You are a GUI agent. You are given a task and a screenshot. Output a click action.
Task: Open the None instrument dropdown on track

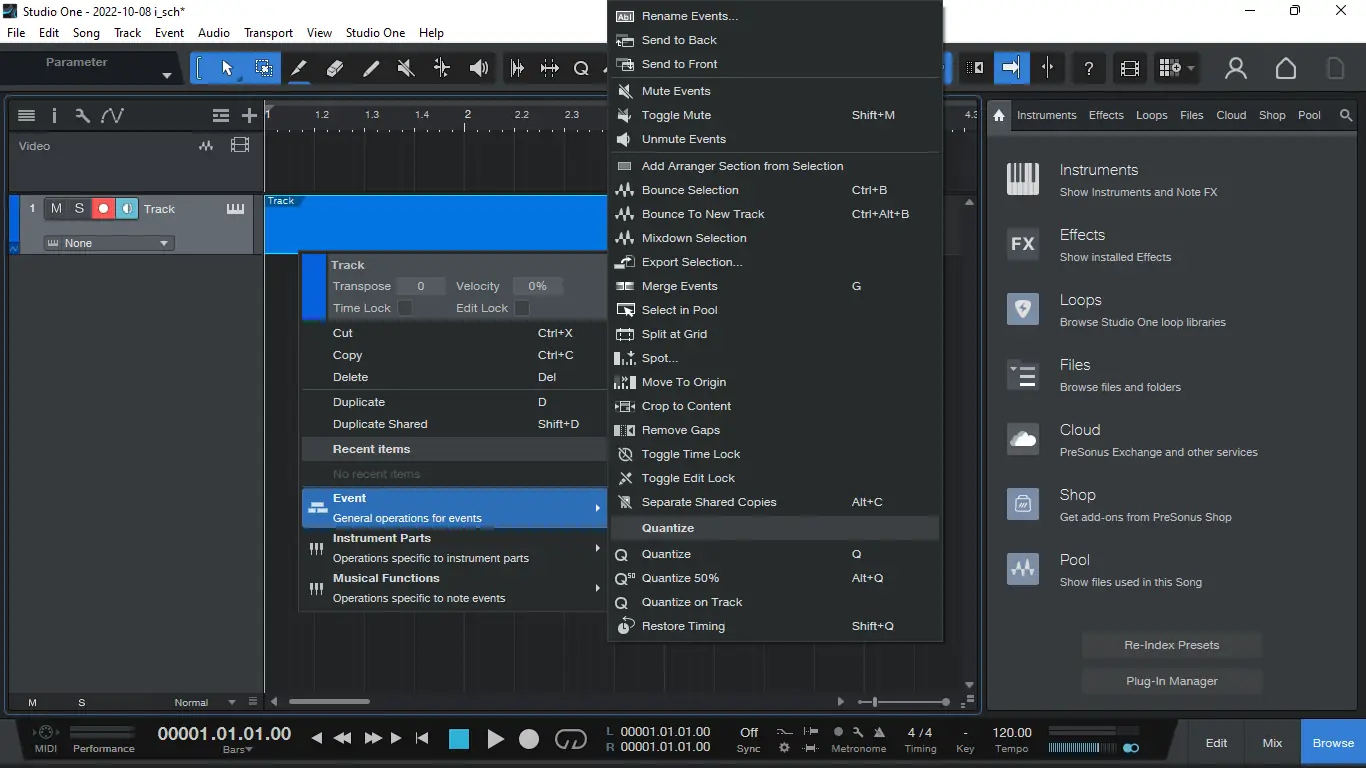(x=108, y=243)
